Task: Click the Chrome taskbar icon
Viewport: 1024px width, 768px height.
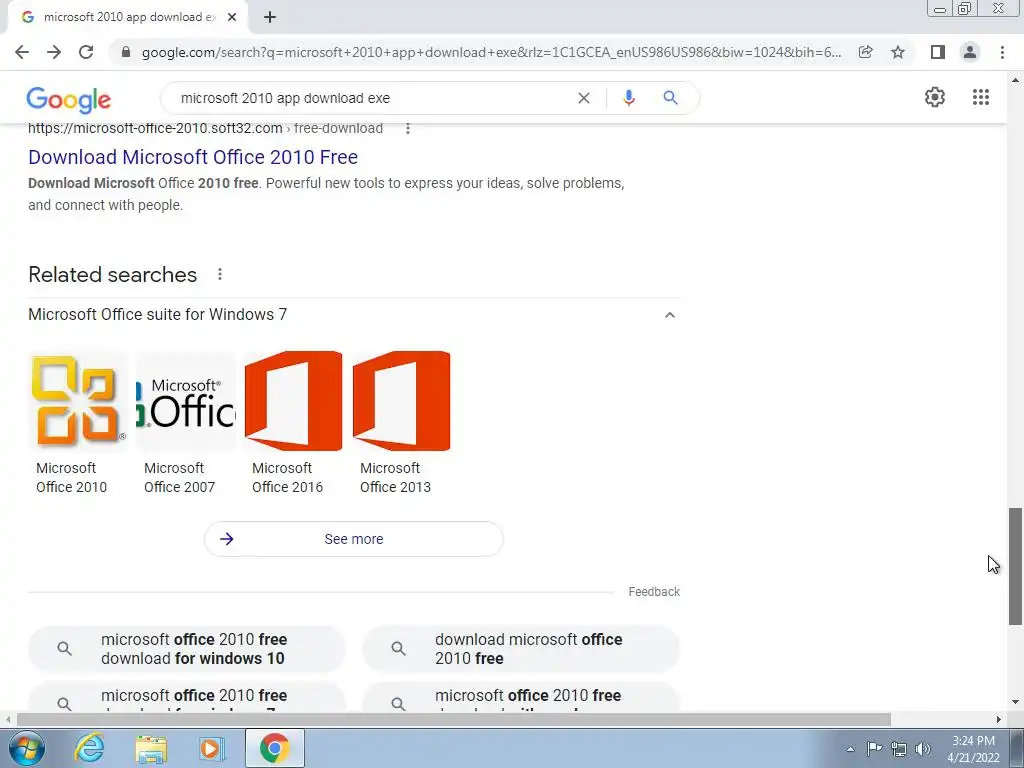Action: point(274,748)
